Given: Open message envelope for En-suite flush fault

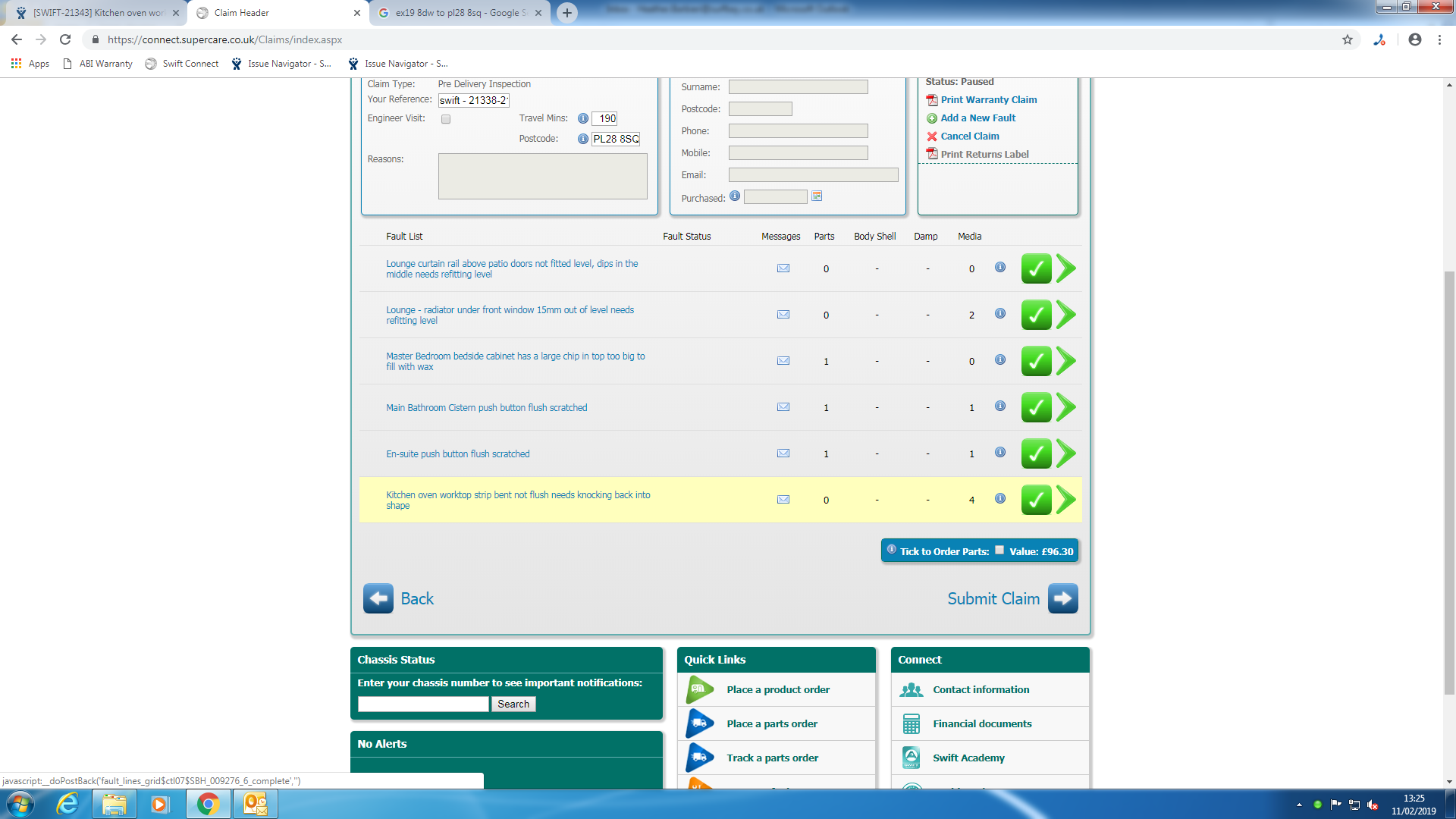Looking at the screenshot, I should pos(783,453).
